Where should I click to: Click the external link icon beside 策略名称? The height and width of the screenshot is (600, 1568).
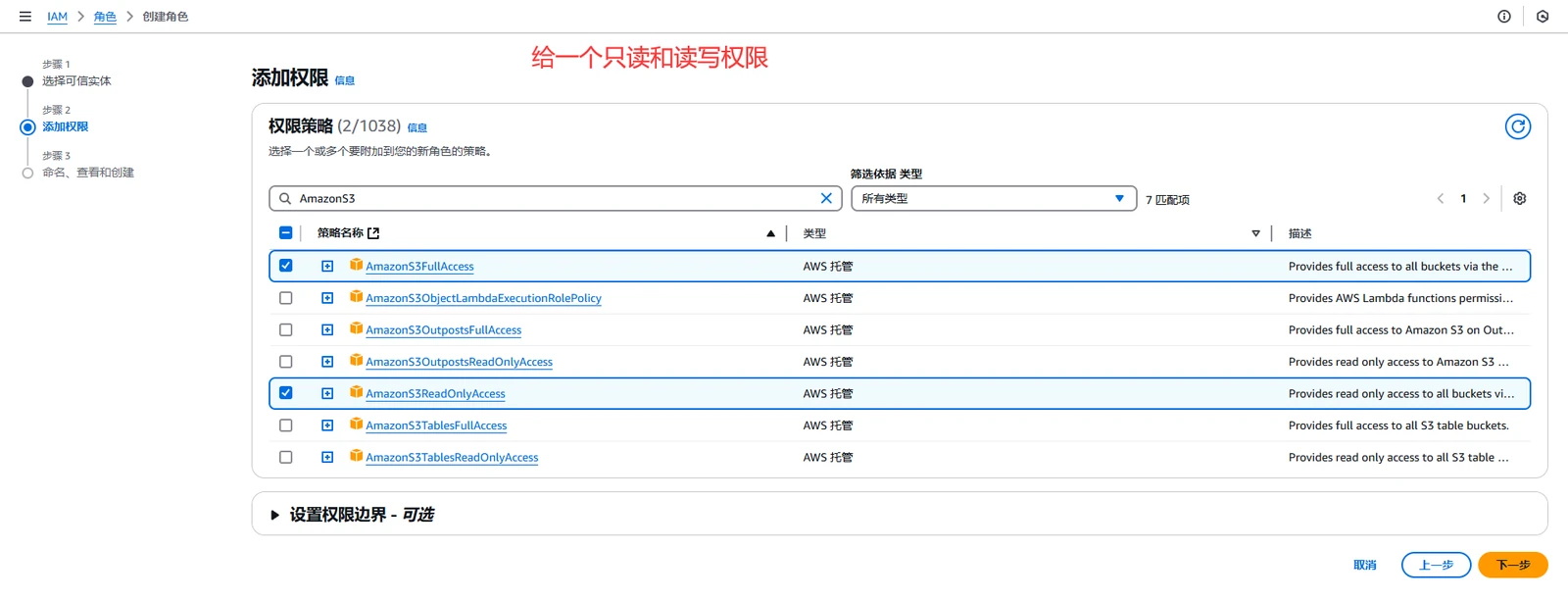click(x=373, y=233)
